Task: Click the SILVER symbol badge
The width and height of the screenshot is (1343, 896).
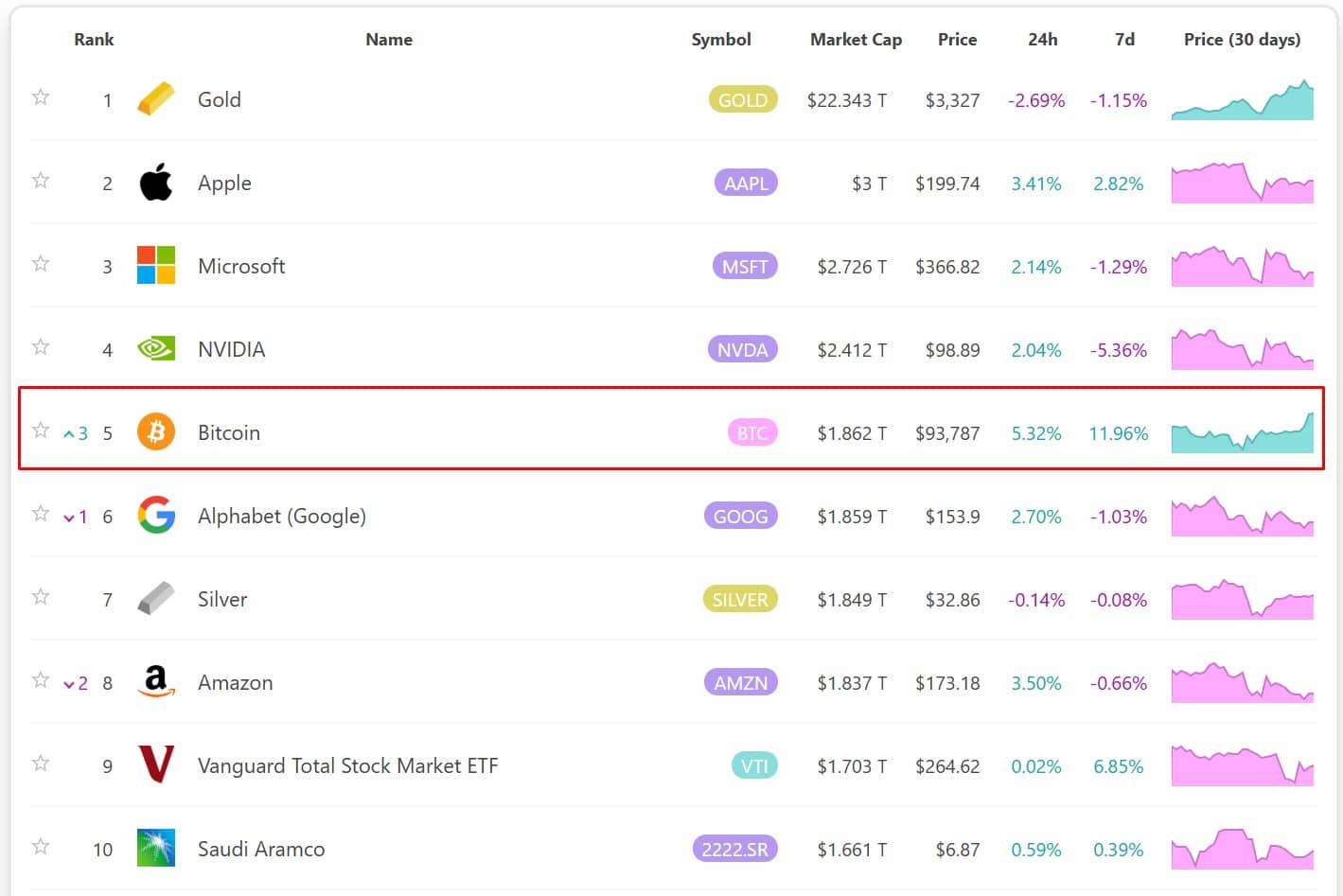Action: click(740, 599)
